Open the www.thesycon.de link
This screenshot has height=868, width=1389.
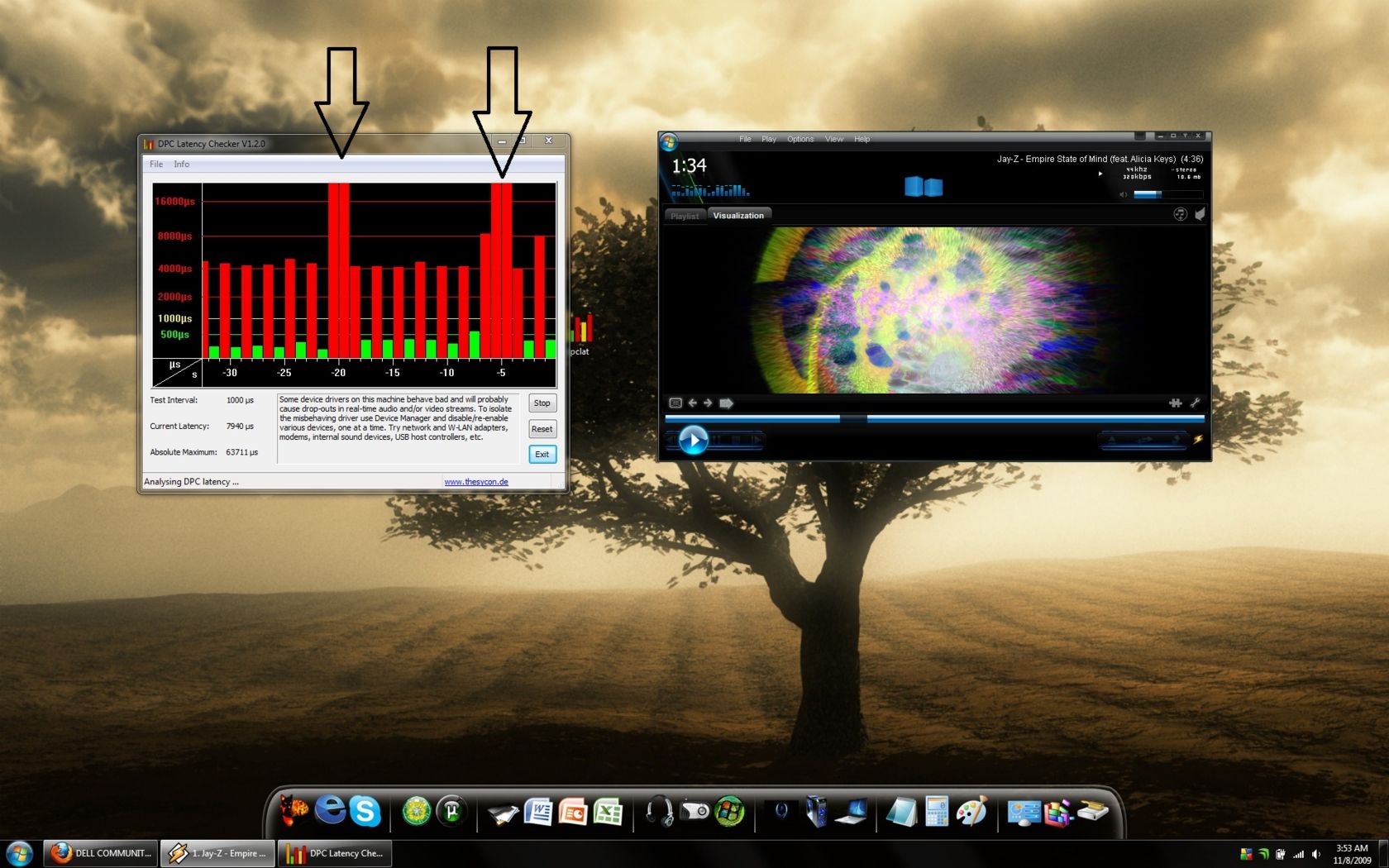[x=476, y=482]
